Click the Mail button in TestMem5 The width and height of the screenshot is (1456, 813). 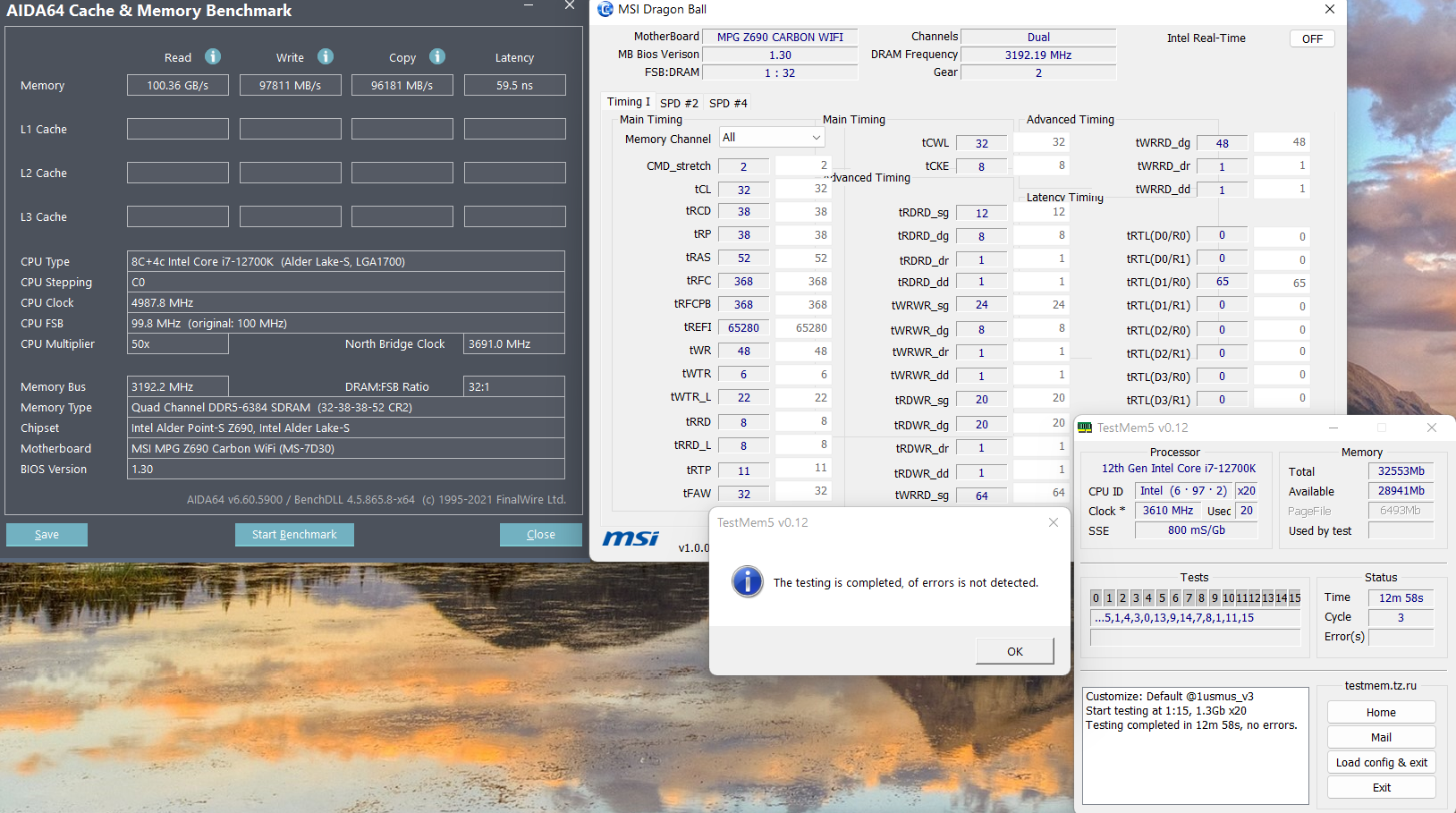pyautogui.click(x=1381, y=738)
